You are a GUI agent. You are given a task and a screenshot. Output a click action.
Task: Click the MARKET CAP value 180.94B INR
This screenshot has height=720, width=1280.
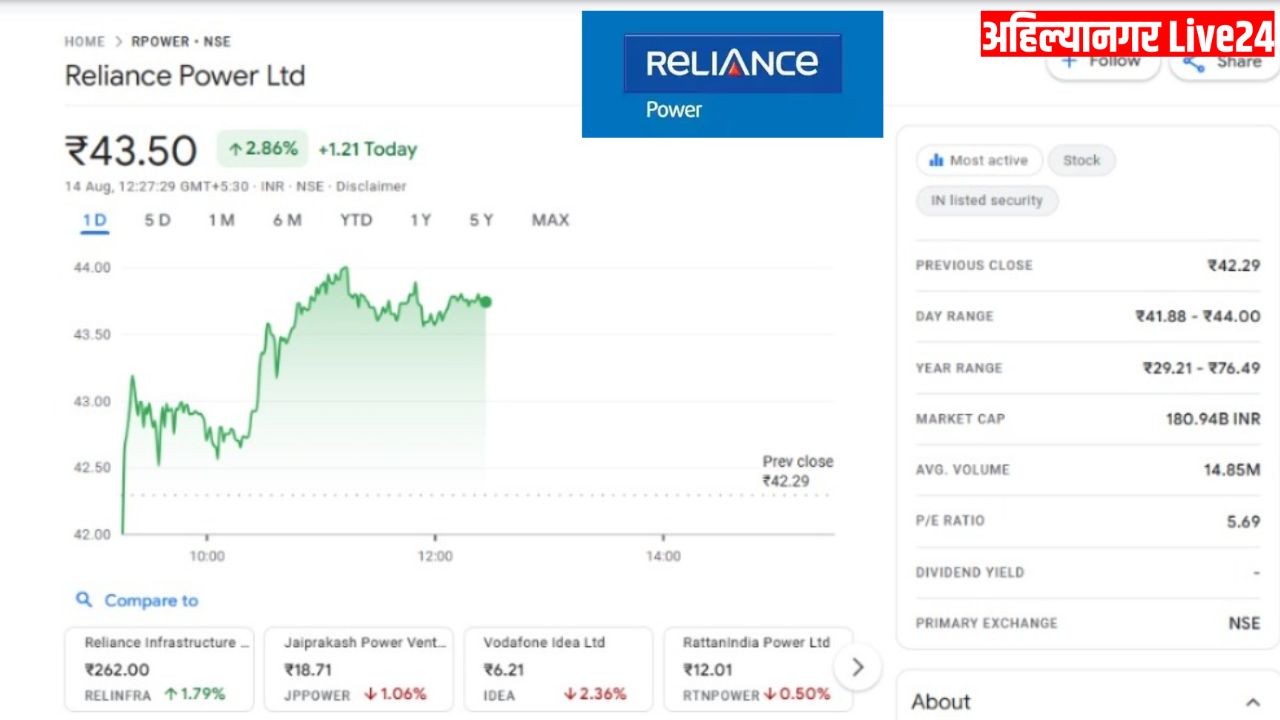[x=1213, y=419]
